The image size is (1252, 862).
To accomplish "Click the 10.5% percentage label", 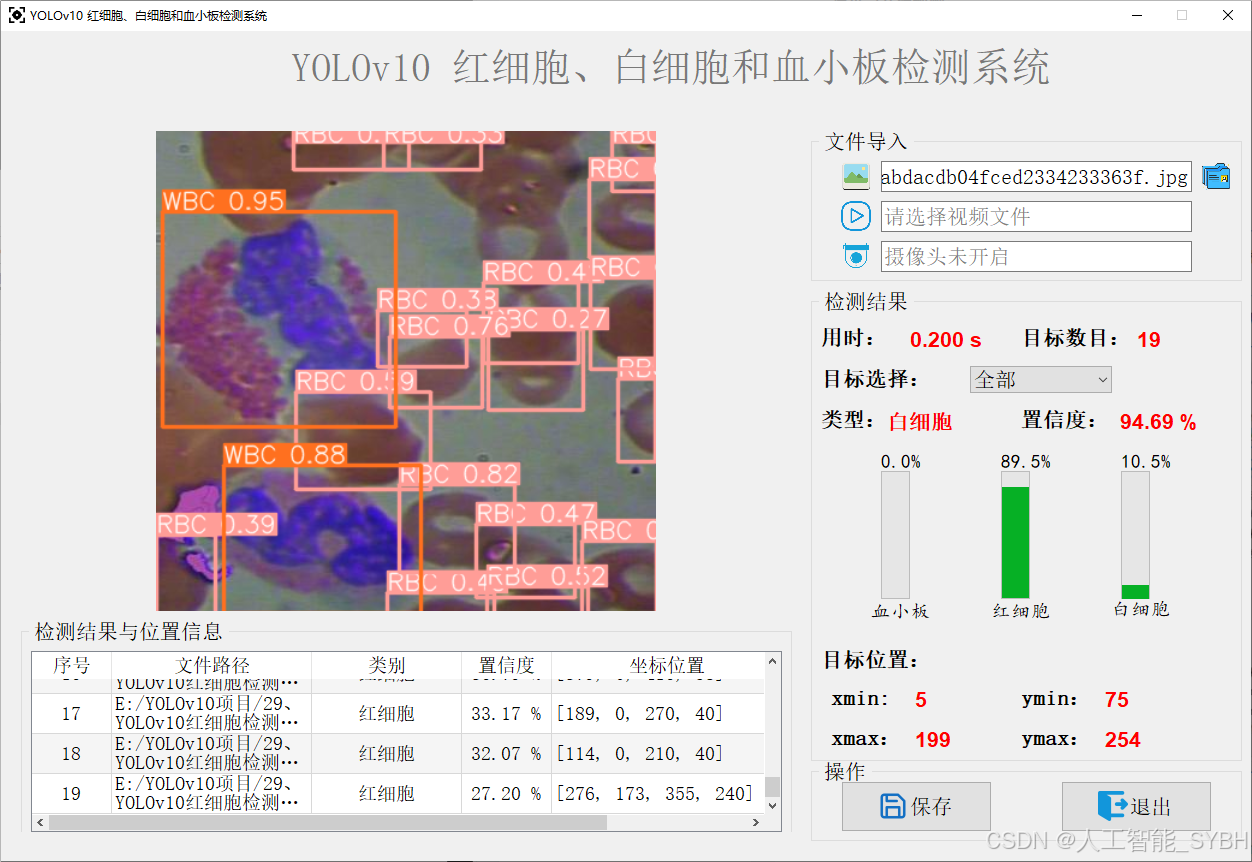I will coord(1145,462).
